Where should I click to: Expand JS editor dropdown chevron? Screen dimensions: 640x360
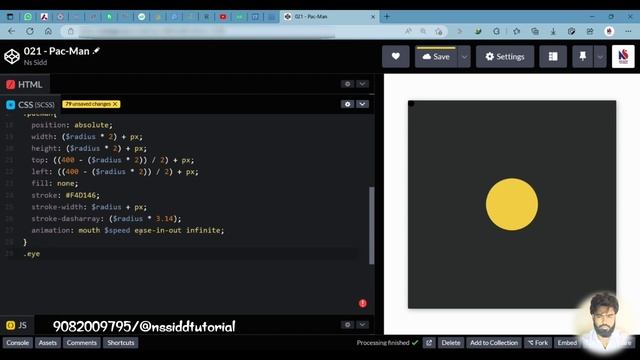pyautogui.click(x=362, y=324)
